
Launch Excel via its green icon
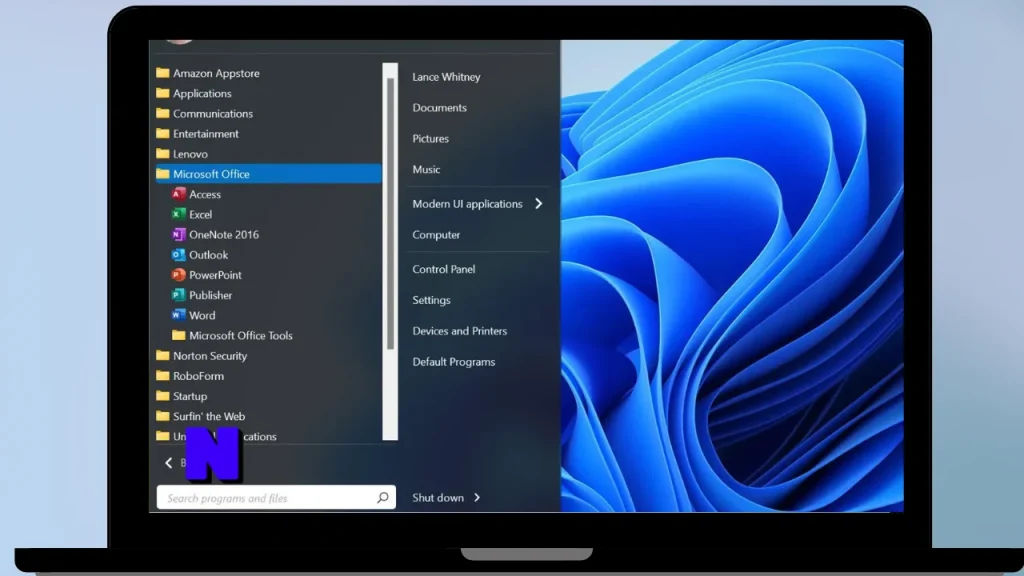click(178, 214)
